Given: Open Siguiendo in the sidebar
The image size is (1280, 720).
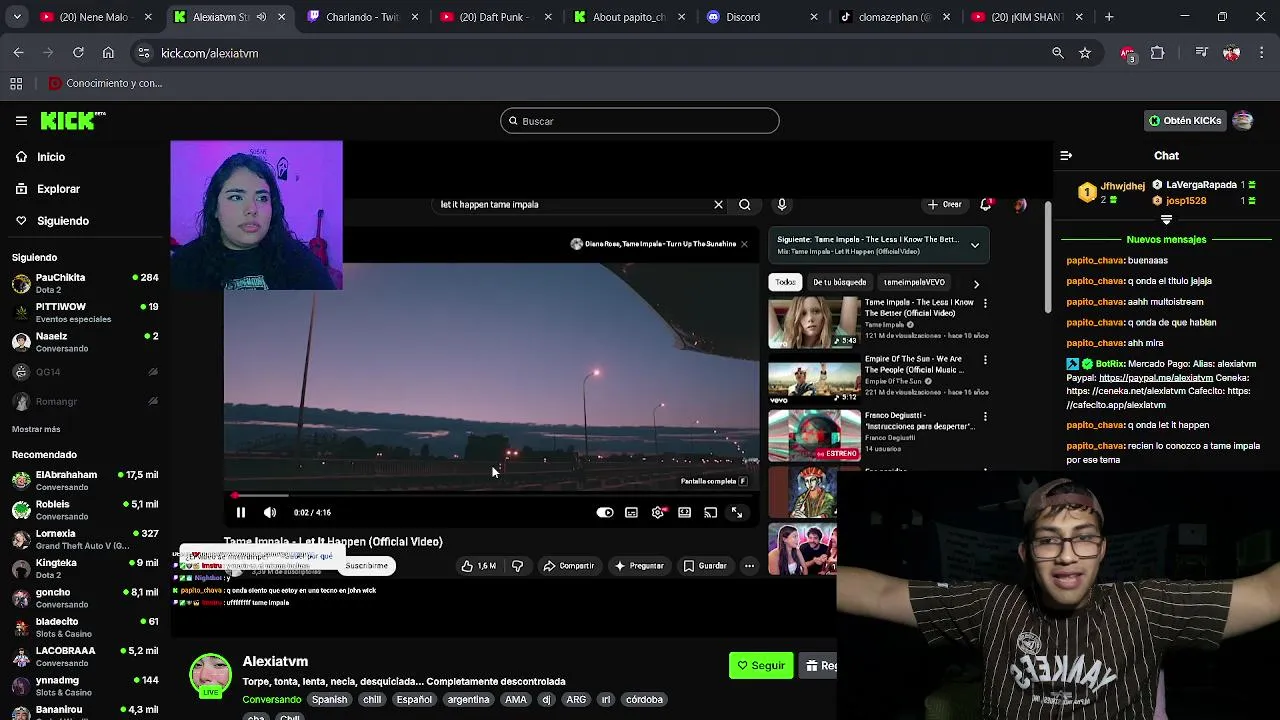Looking at the screenshot, I should pyautogui.click(x=62, y=220).
